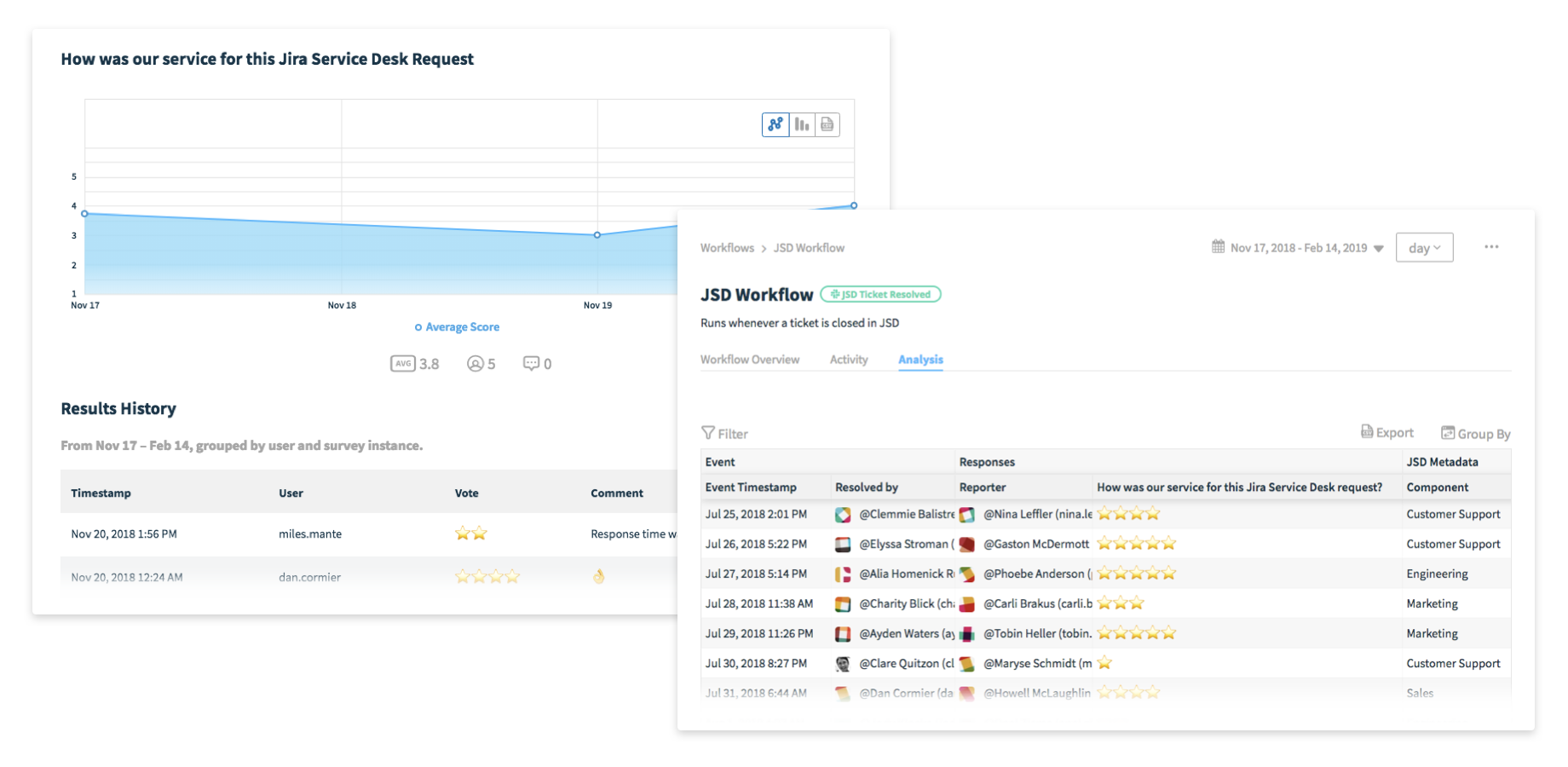1568x767 pixels.
Task: Click the Component column header
Action: coord(1438,487)
